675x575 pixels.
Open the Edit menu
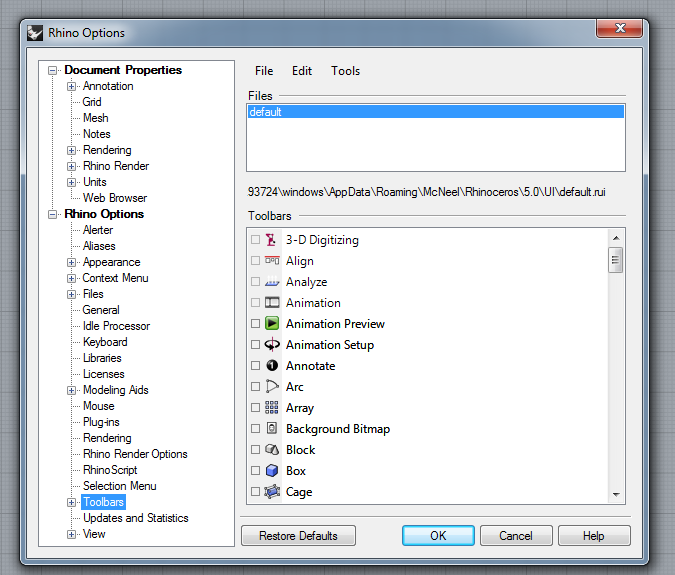pyautogui.click(x=302, y=71)
